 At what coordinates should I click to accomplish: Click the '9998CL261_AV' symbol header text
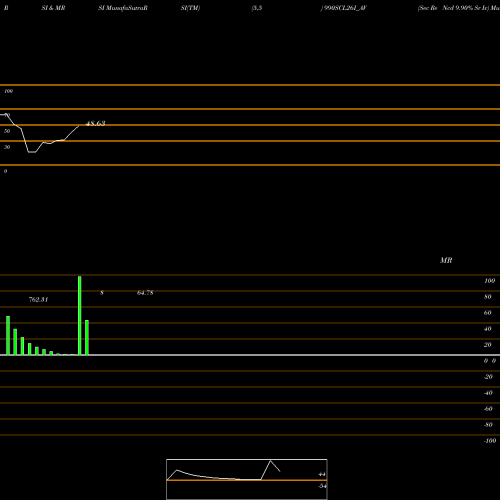click(x=344, y=8)
